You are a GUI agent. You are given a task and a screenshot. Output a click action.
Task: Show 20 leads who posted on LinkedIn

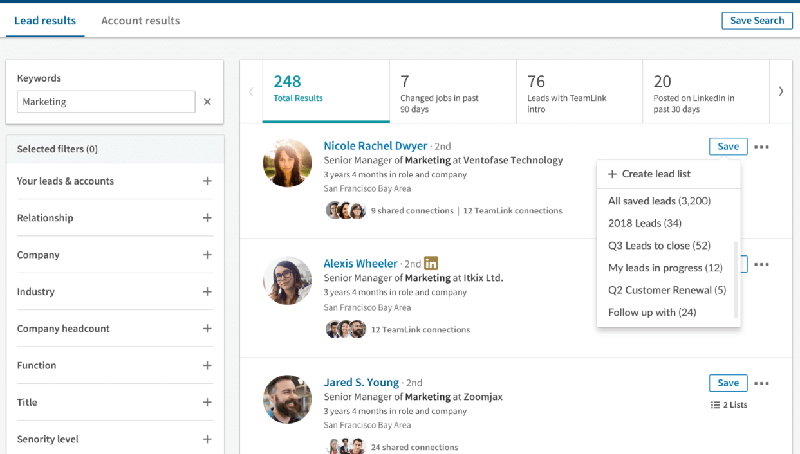point(706,91)
